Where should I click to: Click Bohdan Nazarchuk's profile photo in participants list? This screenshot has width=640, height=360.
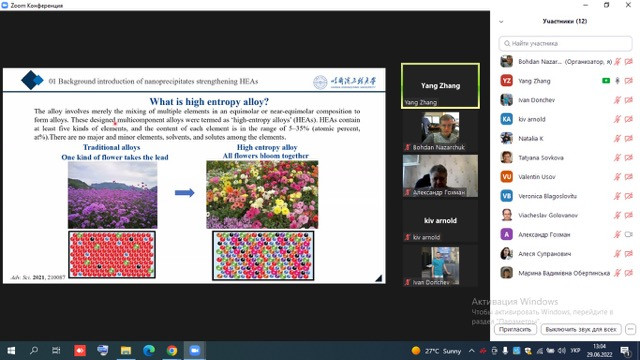pos(507,62)
